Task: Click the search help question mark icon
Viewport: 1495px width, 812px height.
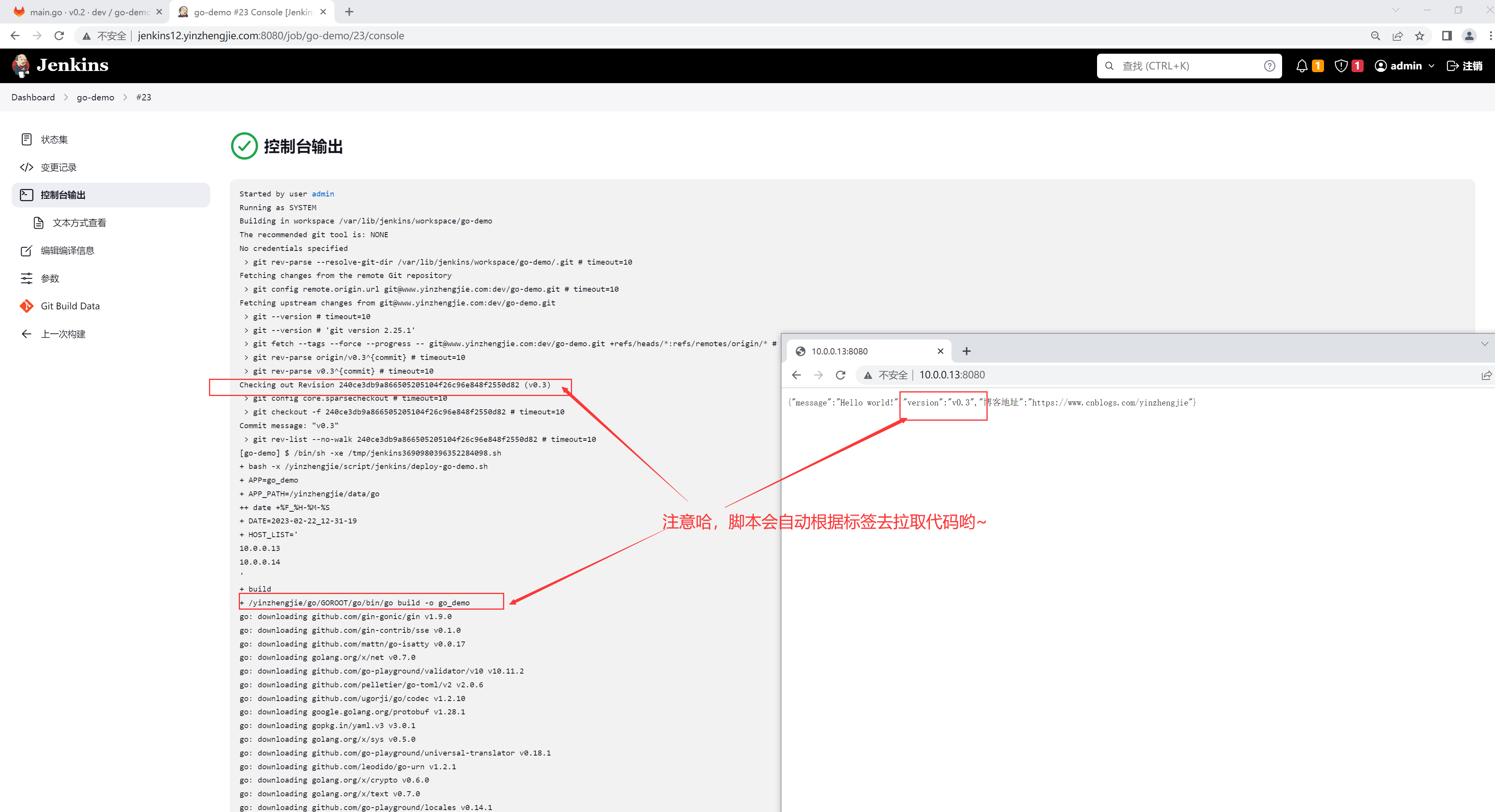Action: (x=1269, y=66)
